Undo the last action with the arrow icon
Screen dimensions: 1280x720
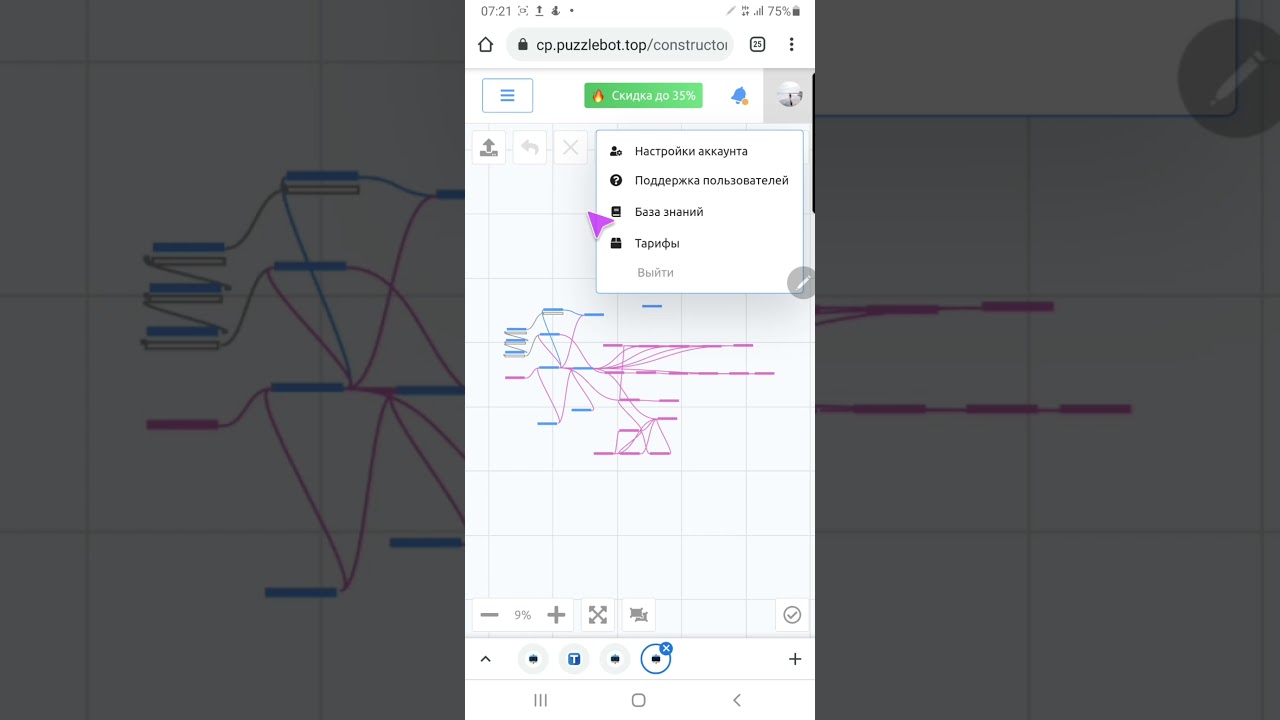[530, 148]
